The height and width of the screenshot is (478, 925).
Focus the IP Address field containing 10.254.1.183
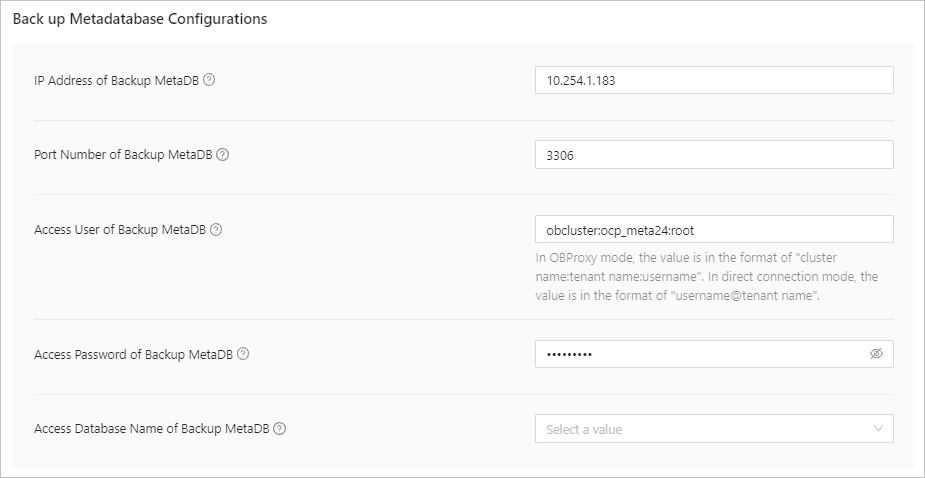[x=714, y=80]
